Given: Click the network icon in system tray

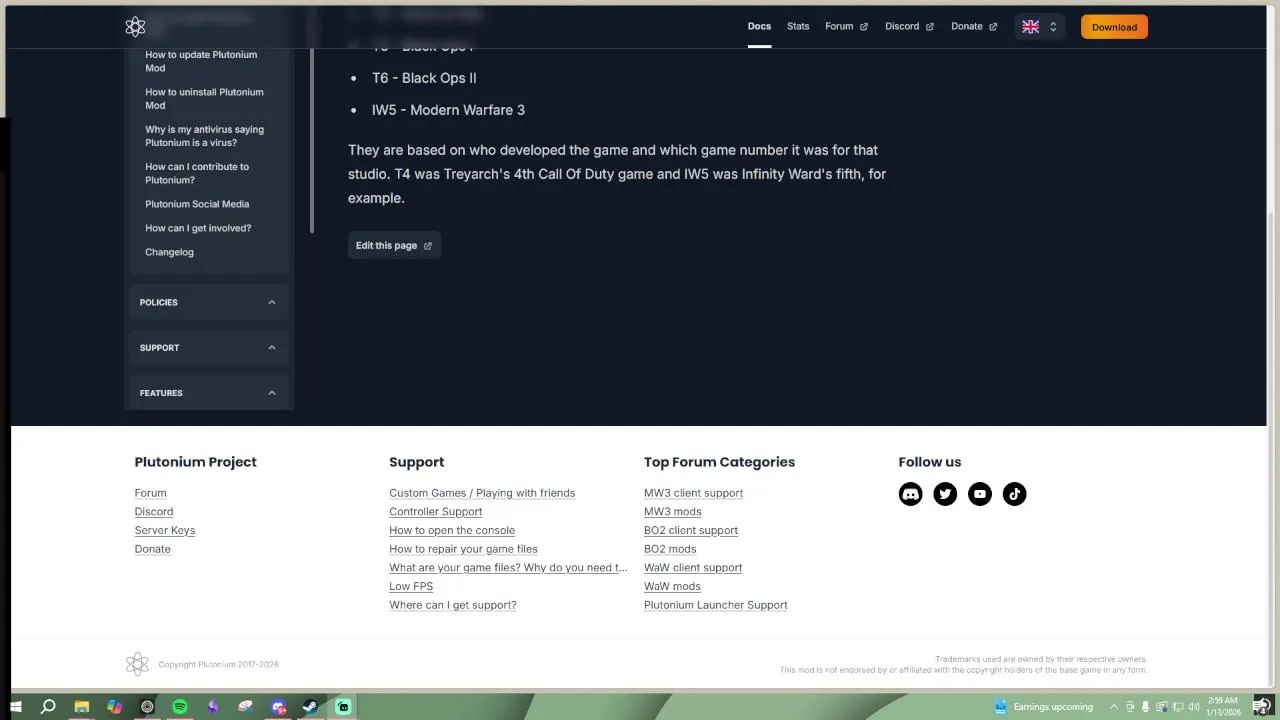Looking at the screenshot, I should 1178,707.
